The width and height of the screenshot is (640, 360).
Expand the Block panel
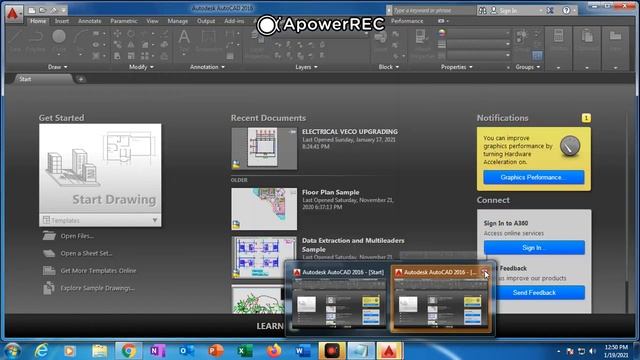[389, 67]
